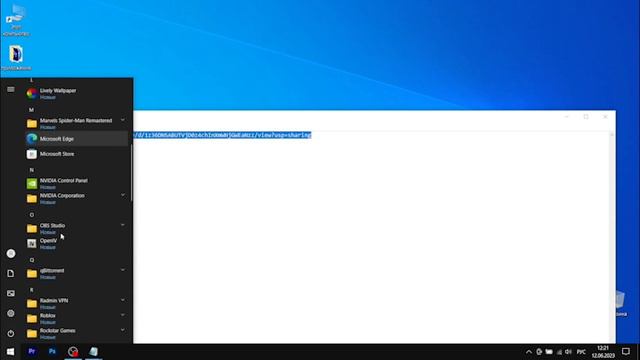The width and height of the screenshot is (640, 360).
Task: Open Microsoft Store app entry
Action: coord(76,154)
